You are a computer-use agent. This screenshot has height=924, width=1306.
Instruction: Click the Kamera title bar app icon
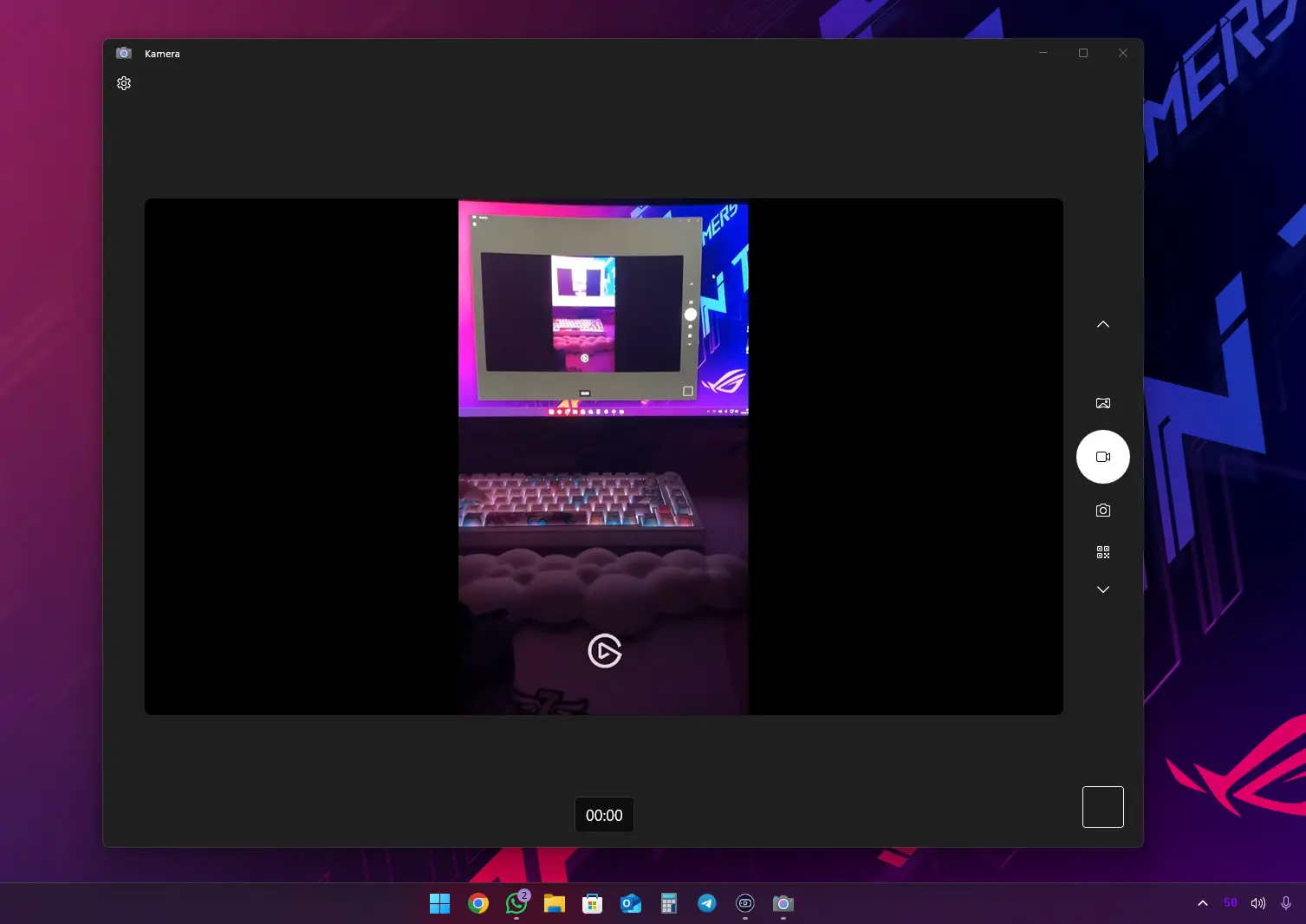click(x=124, y=53)
